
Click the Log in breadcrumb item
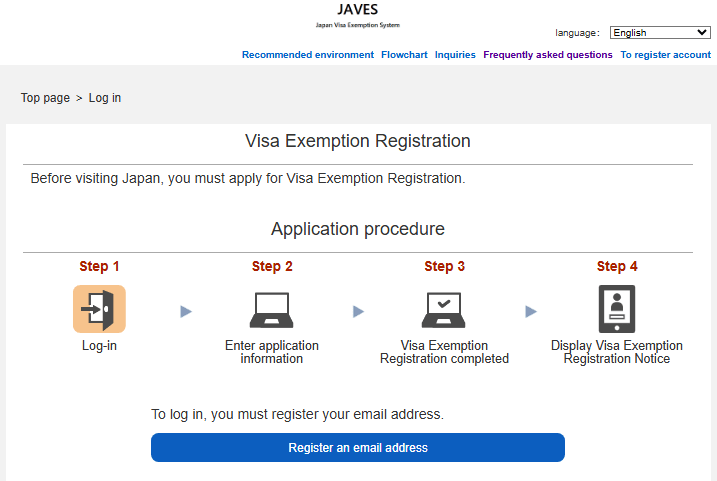[105, 98]
